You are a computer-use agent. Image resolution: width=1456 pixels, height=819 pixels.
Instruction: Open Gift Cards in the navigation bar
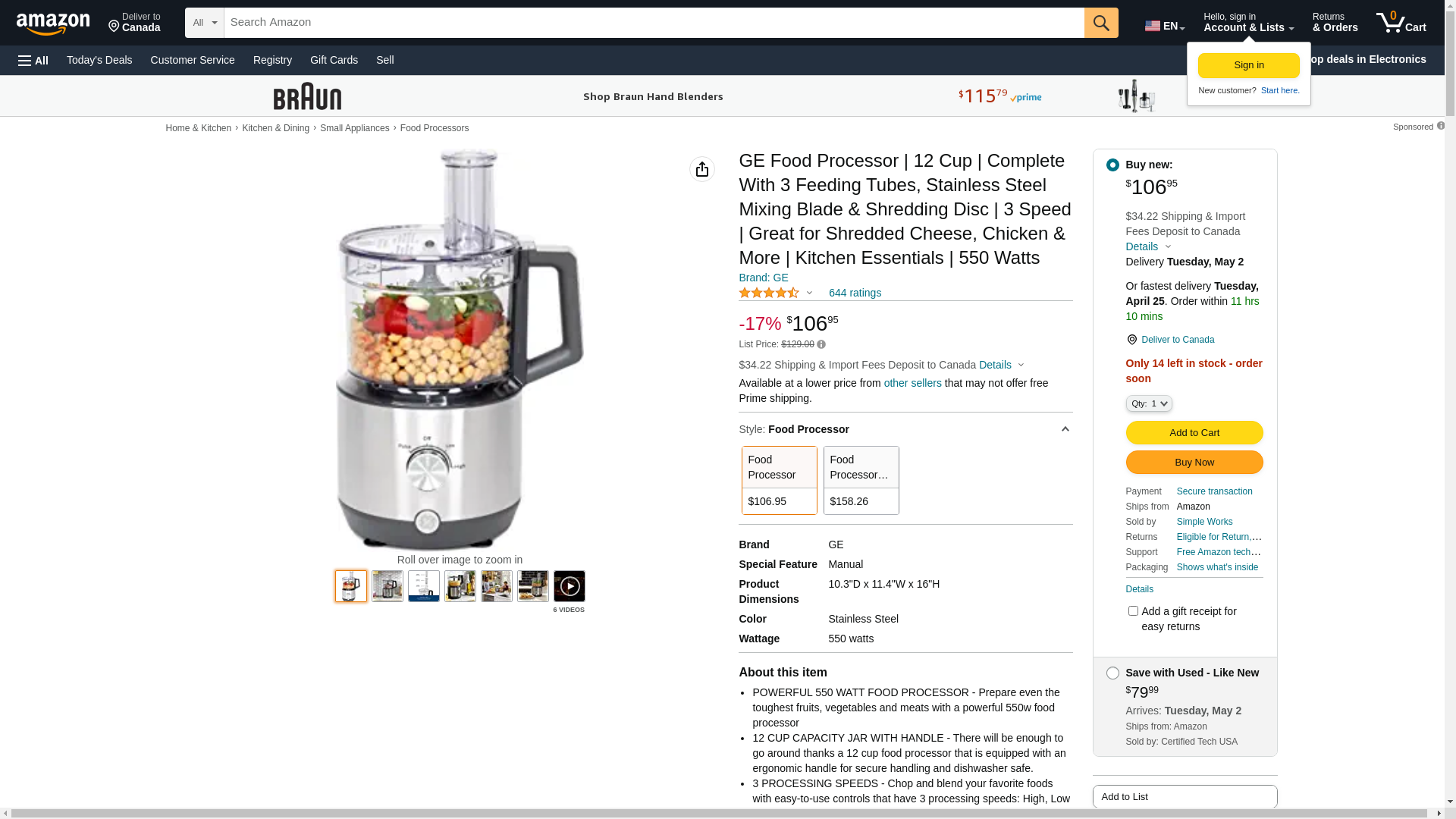click(334, 60)
